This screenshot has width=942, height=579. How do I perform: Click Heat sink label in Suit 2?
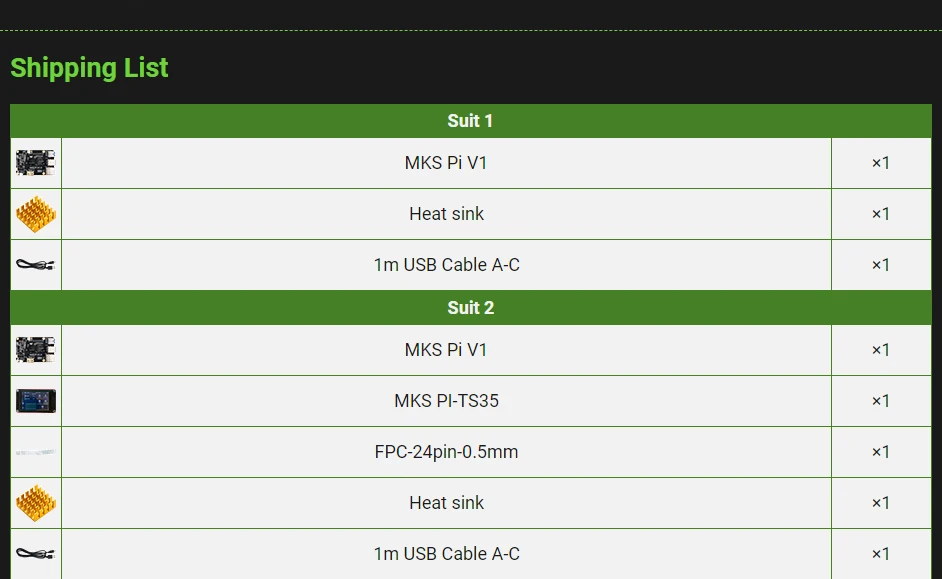(446, 503)
